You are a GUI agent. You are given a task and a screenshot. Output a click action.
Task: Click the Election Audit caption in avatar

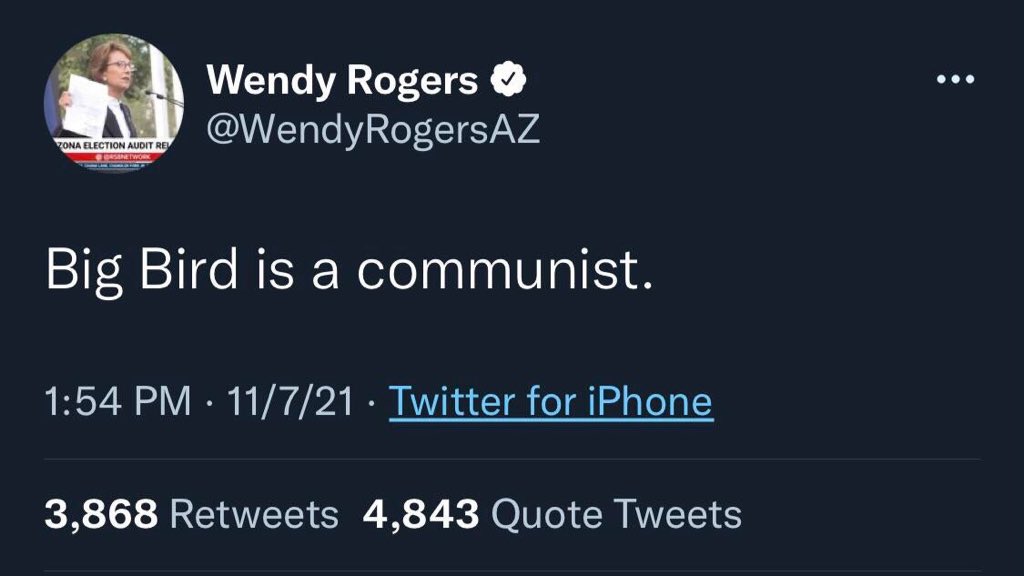[x=112, y=145]
